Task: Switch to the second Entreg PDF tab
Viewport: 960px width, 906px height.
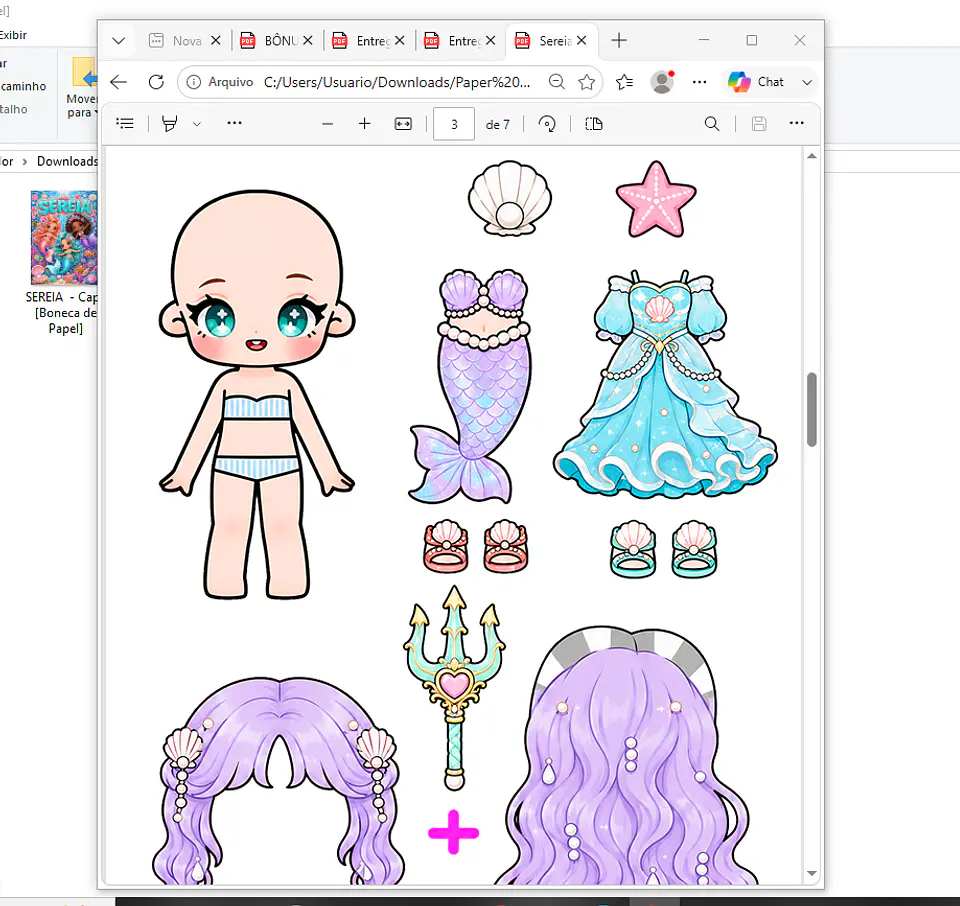Action: click(x=452, y=41)
